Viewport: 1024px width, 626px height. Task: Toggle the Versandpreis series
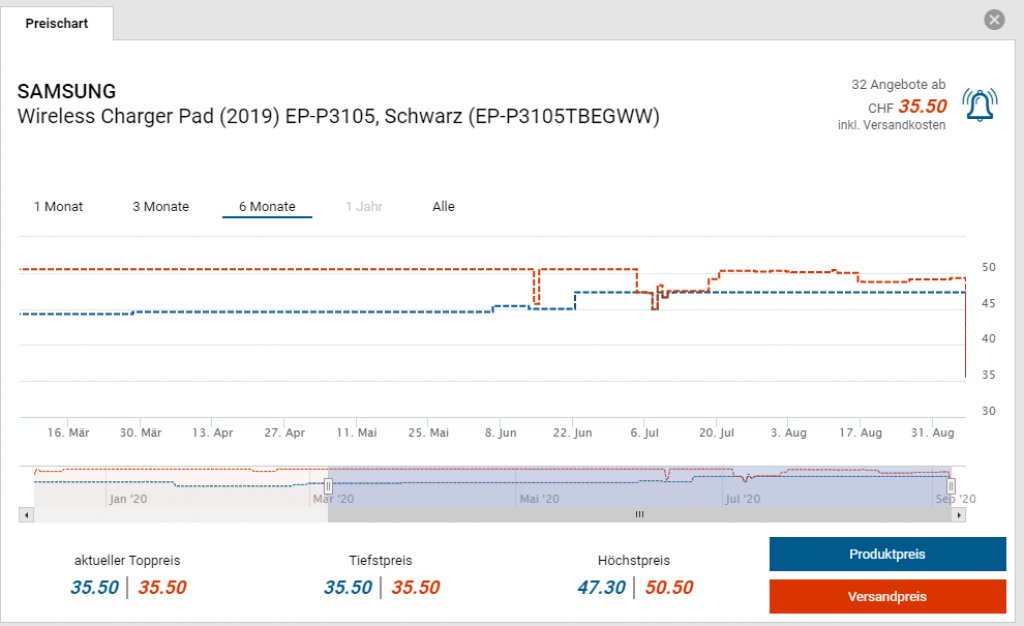(x=888, y=597)
